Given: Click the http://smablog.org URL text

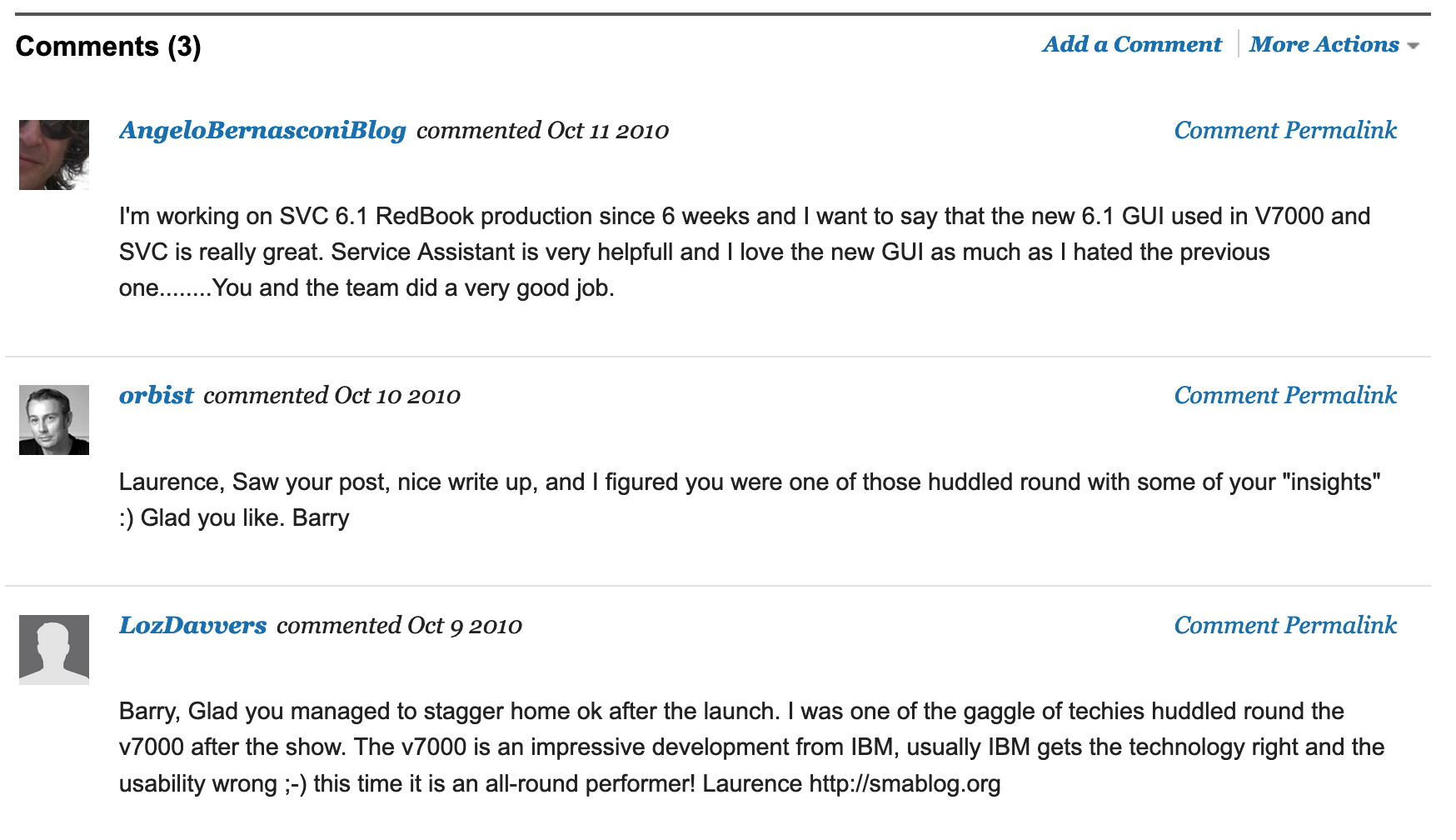Looking at the screenshot, I should (x=905, y=784).
